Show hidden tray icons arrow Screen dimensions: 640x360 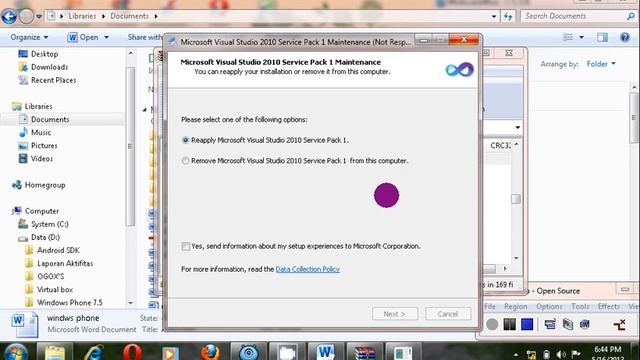click(516, 355)
